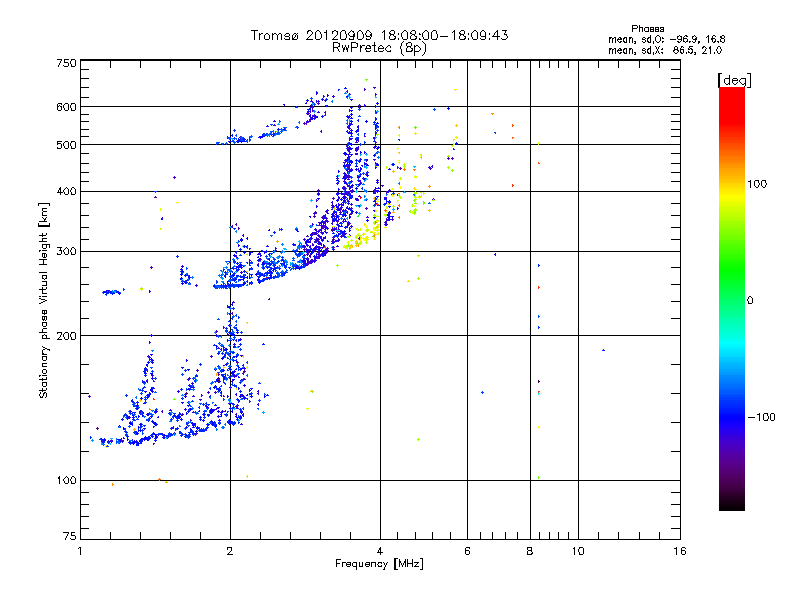The height and width of the screenshot is (600, 800).
Task: Click the y-axis tick label '75'
Action: (x=70, y=536)
